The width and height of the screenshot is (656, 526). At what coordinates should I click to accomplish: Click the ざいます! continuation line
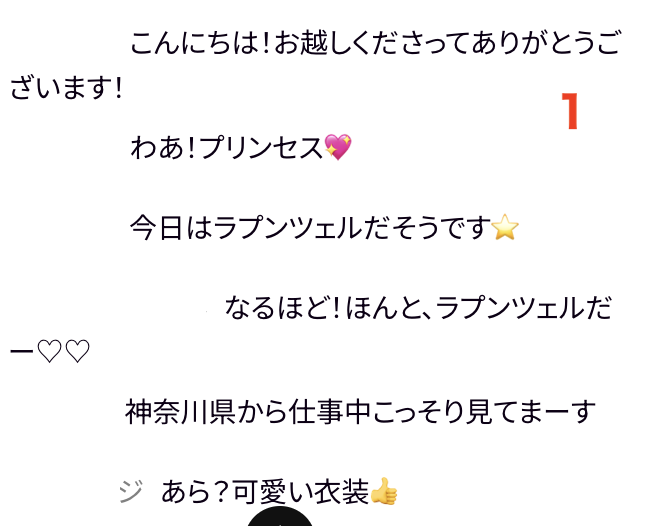(x=66, y=88)
